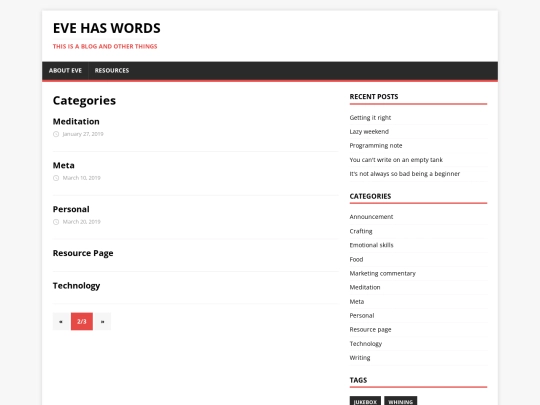Click the Categories sidebar widget heading
The image size is (540, 405).
370,196
